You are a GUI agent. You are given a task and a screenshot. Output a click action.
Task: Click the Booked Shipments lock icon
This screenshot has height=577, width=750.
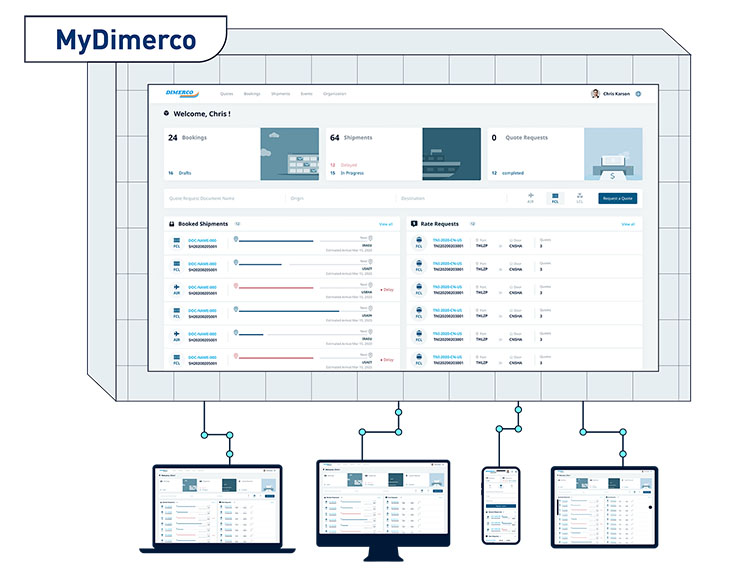pyautogui.click(x=172, y=223)
